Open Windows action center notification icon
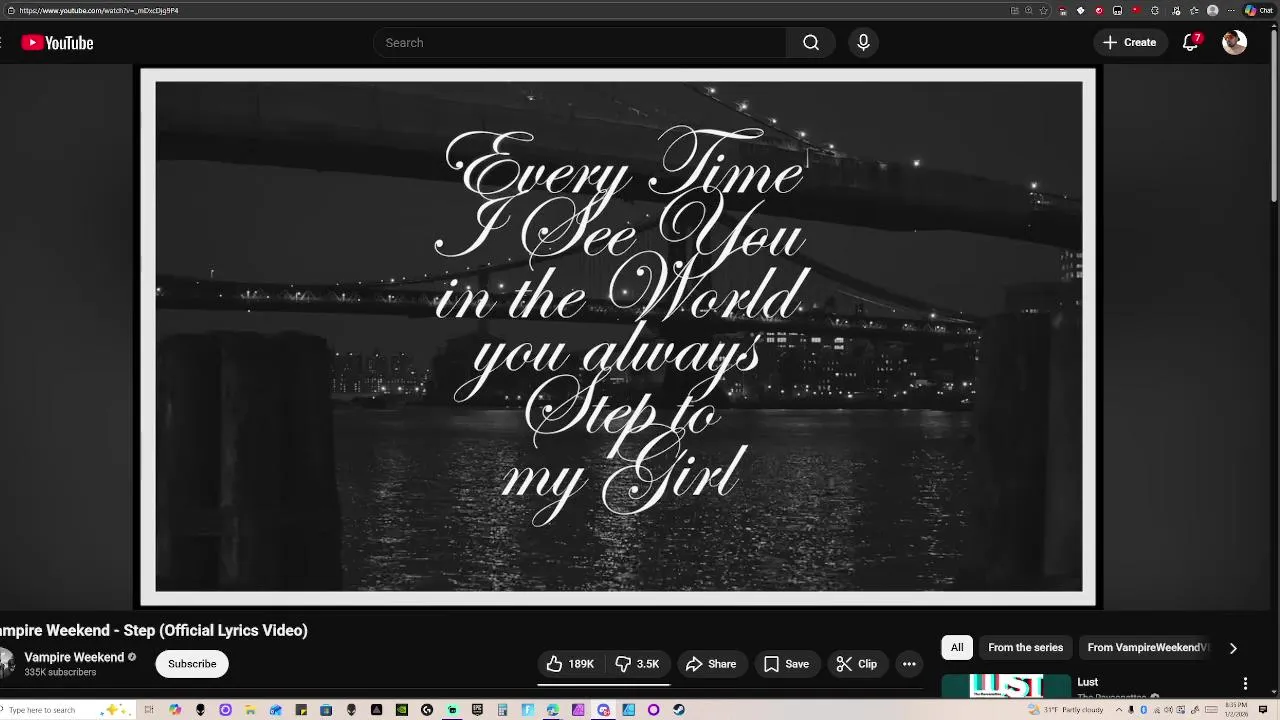 pyautogui.click(x=1263, y=710)
